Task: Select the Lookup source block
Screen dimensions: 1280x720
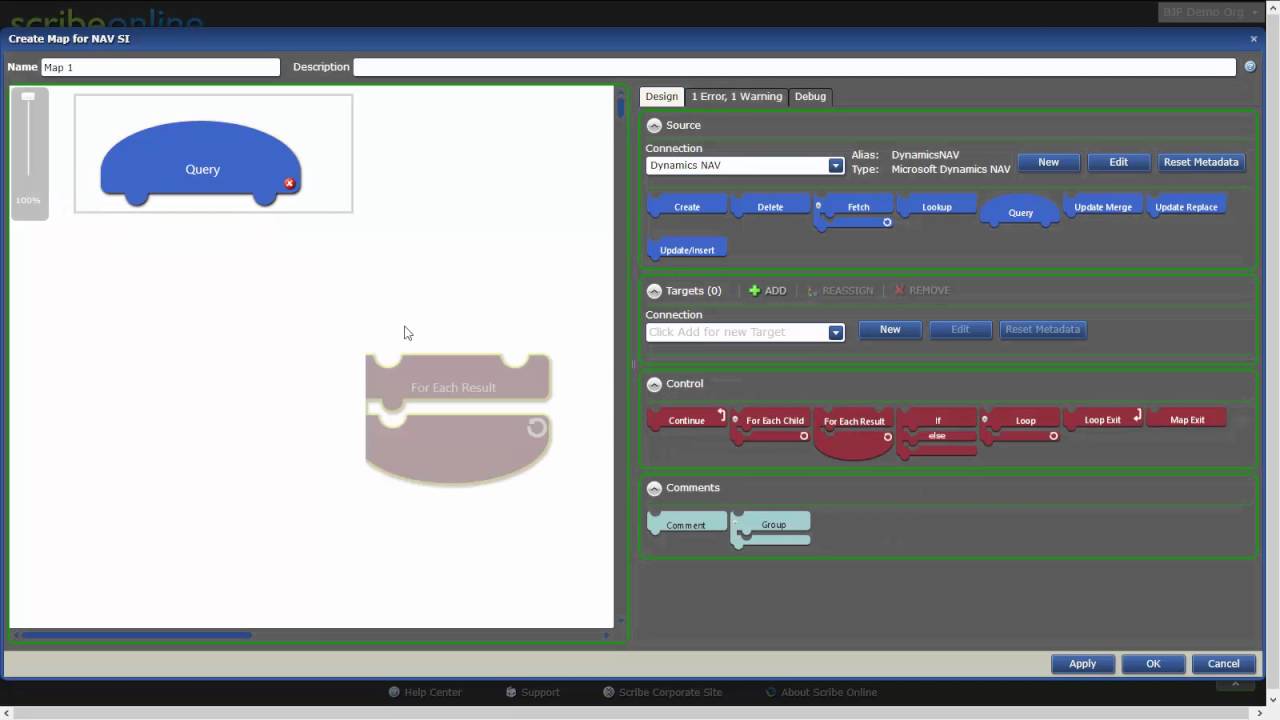Action: [x=937, y=207]
